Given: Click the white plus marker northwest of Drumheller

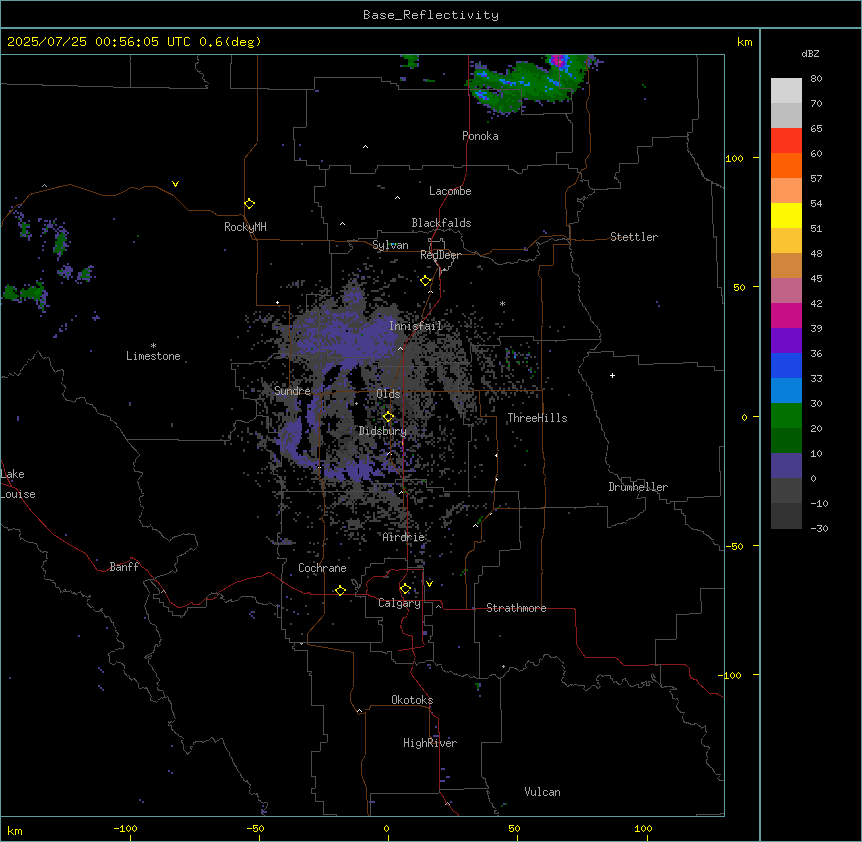Looking at the screenshot, I should pyautogui.click(x=612, y=375).
